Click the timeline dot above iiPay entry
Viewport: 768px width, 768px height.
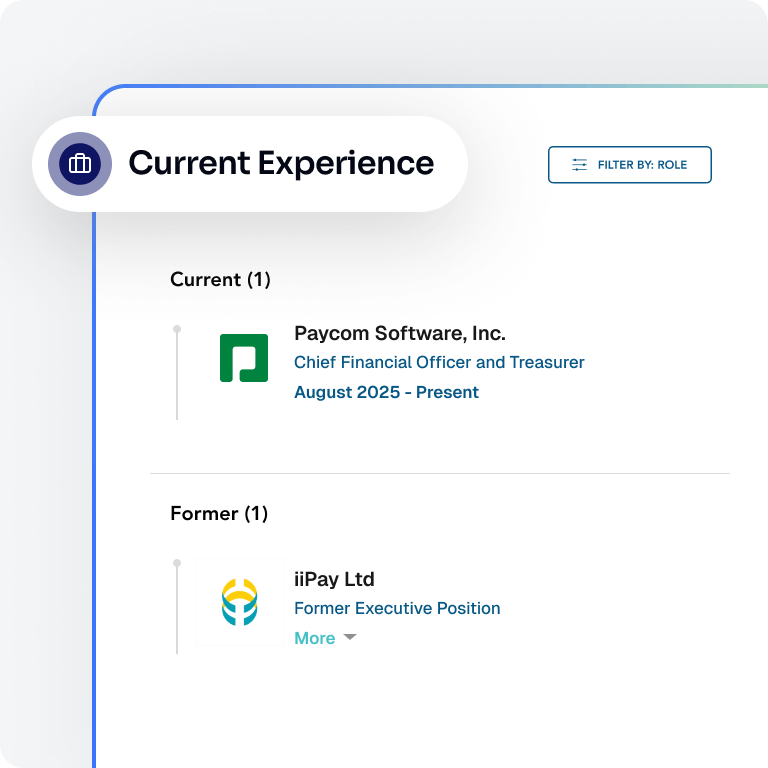click(177, 563)
